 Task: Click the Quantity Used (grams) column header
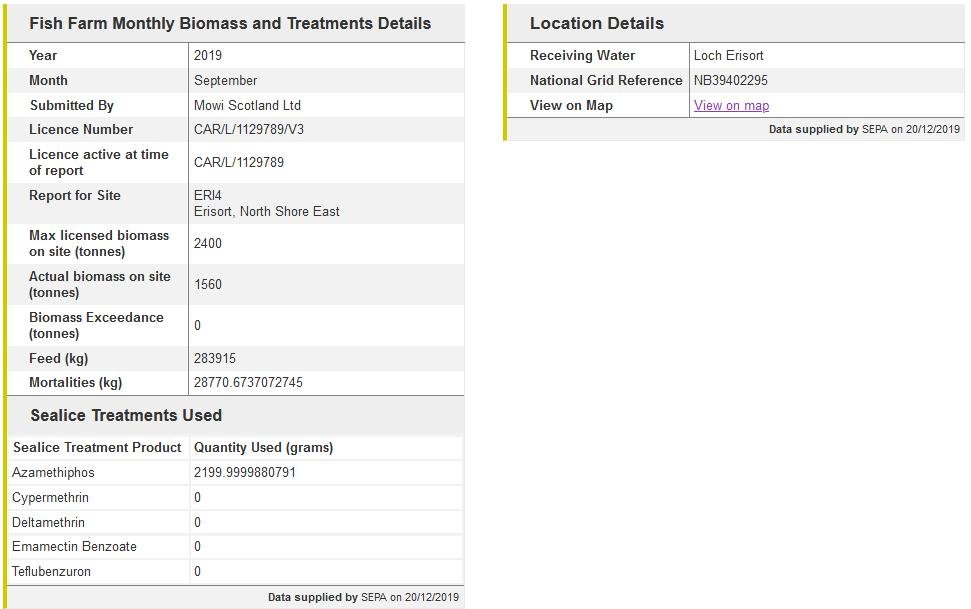click(263, 447)
